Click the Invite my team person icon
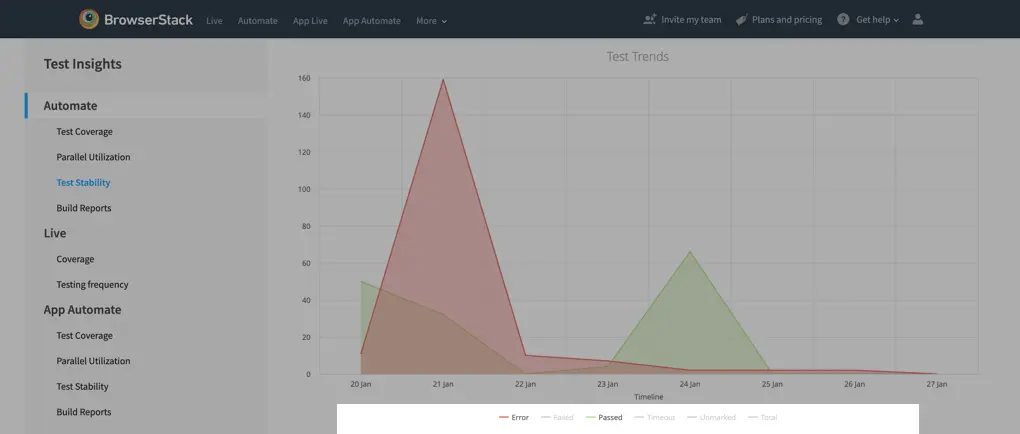The height and width of the screenshot is (434, 1020). [x=650, y=19]
